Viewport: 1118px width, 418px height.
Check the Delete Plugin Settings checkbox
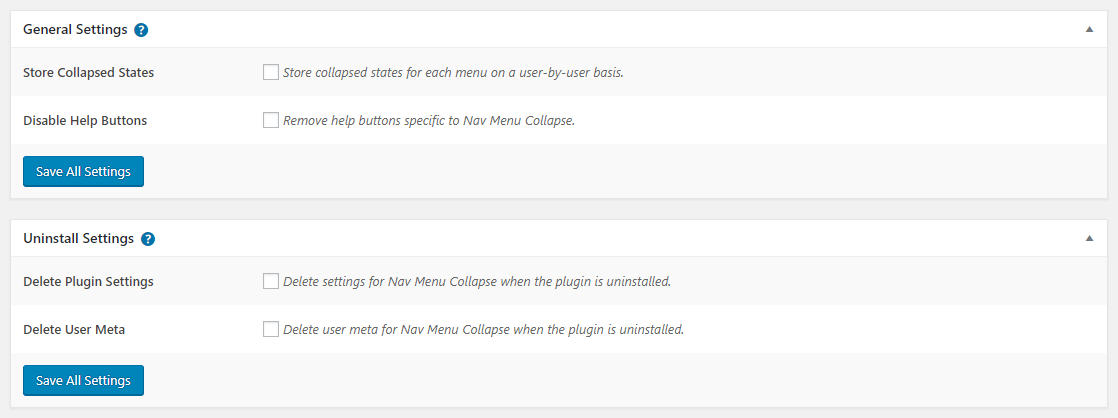coord(270,281)
